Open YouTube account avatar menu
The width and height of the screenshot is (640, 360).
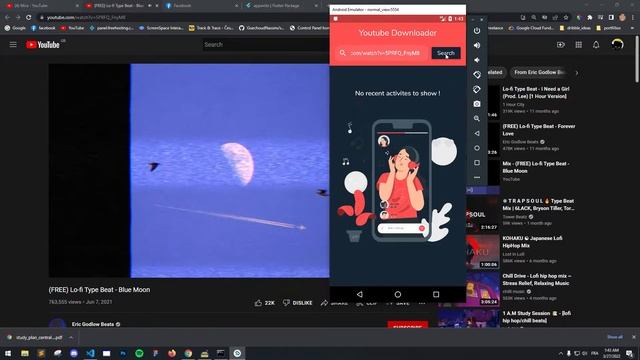coord(618,44)
